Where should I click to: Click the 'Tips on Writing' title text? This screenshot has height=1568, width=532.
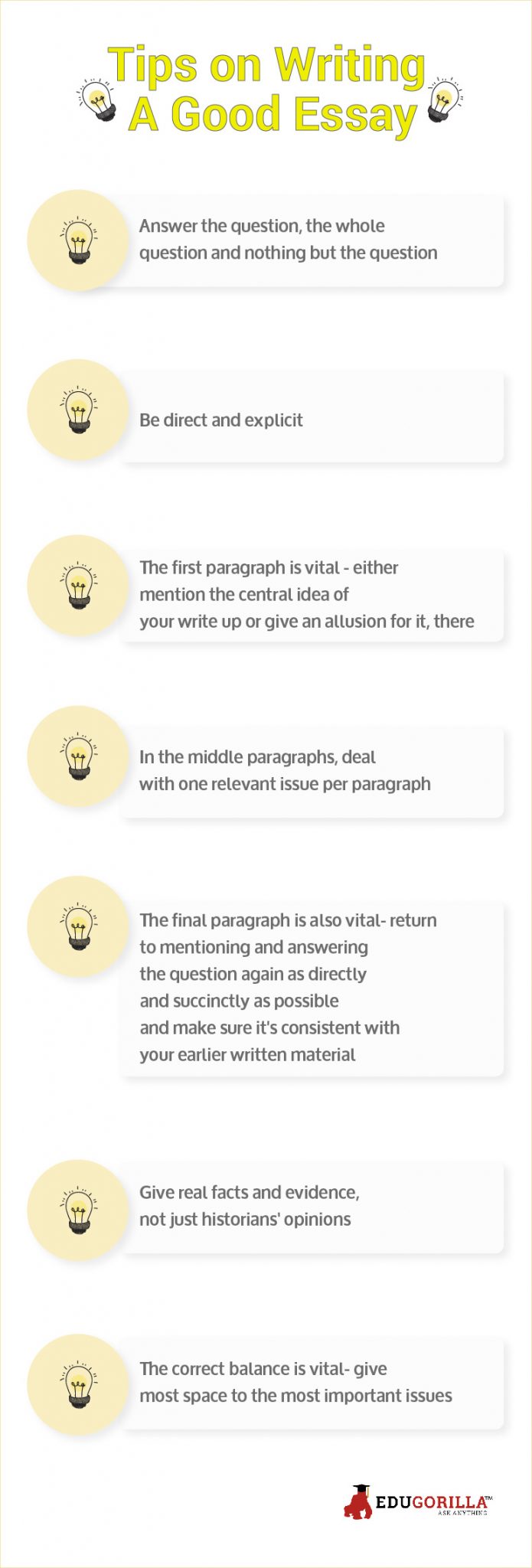266,65
